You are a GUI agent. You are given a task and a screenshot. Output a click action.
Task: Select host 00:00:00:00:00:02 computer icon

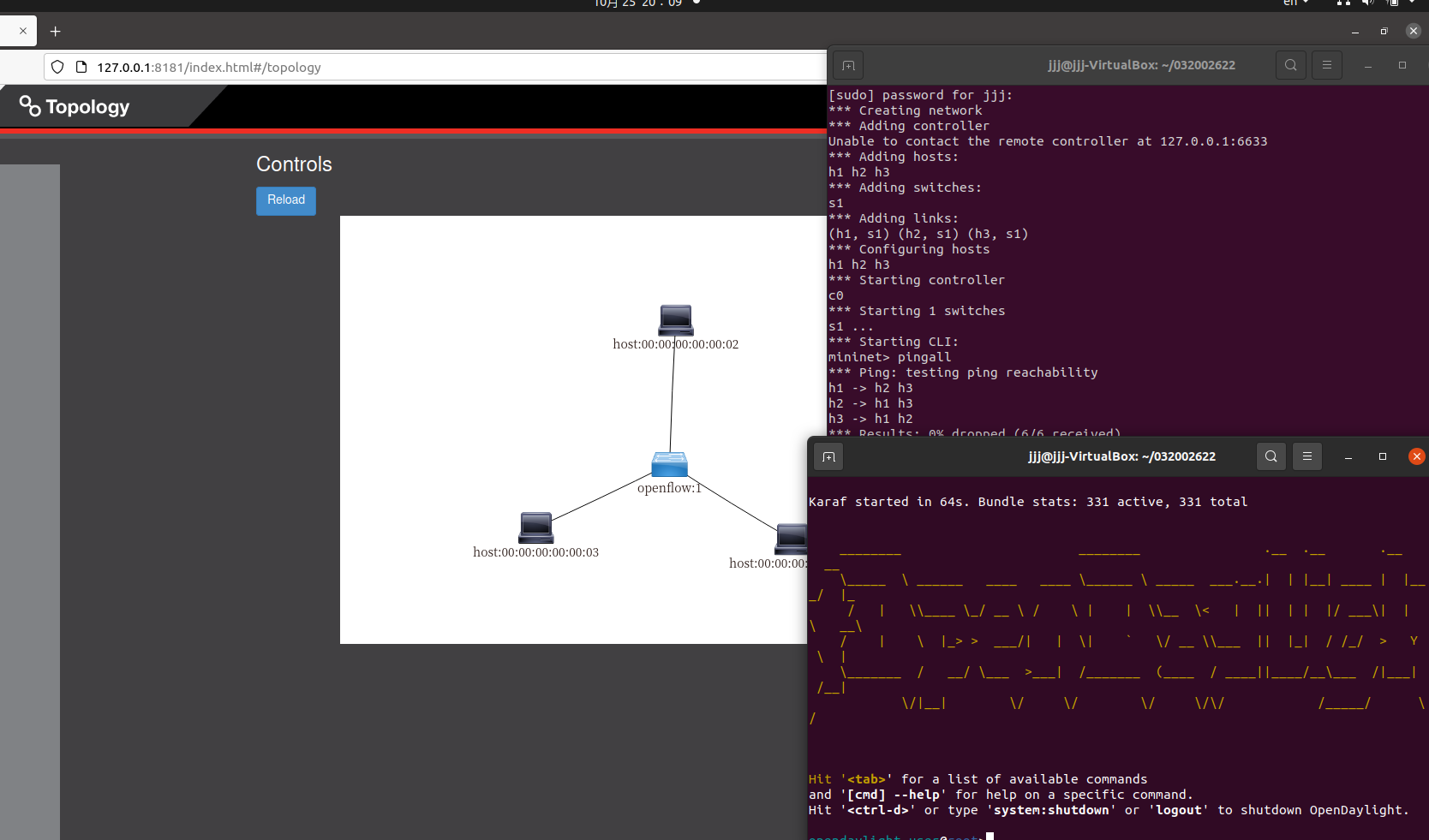pos(676,319)
